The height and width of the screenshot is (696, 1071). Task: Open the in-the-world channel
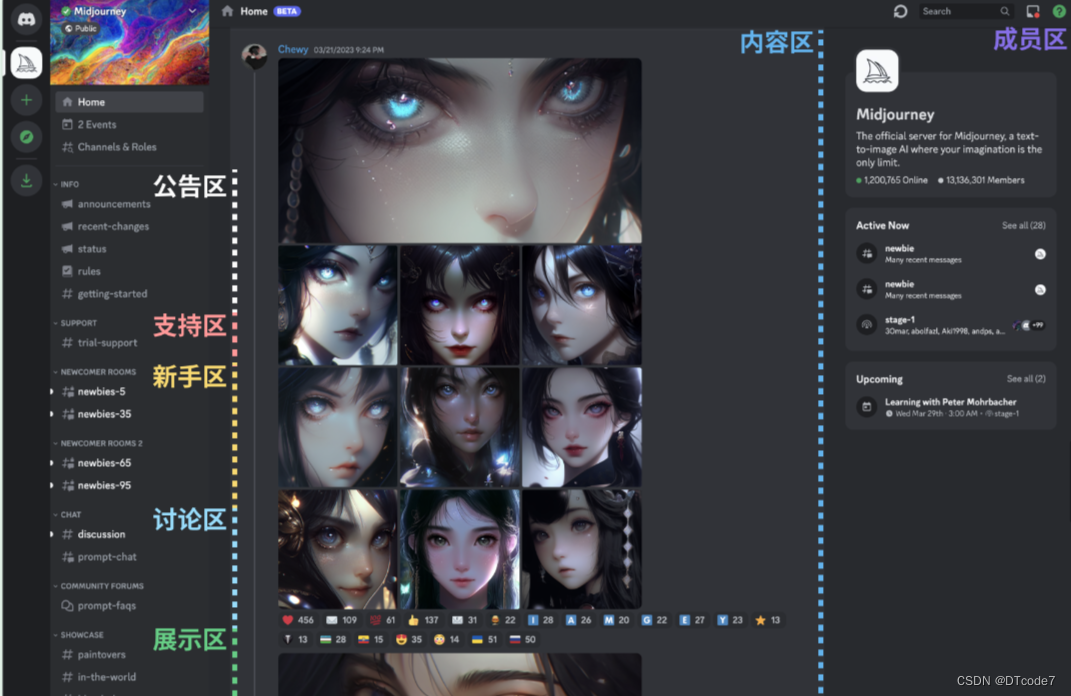click(99, 677)
